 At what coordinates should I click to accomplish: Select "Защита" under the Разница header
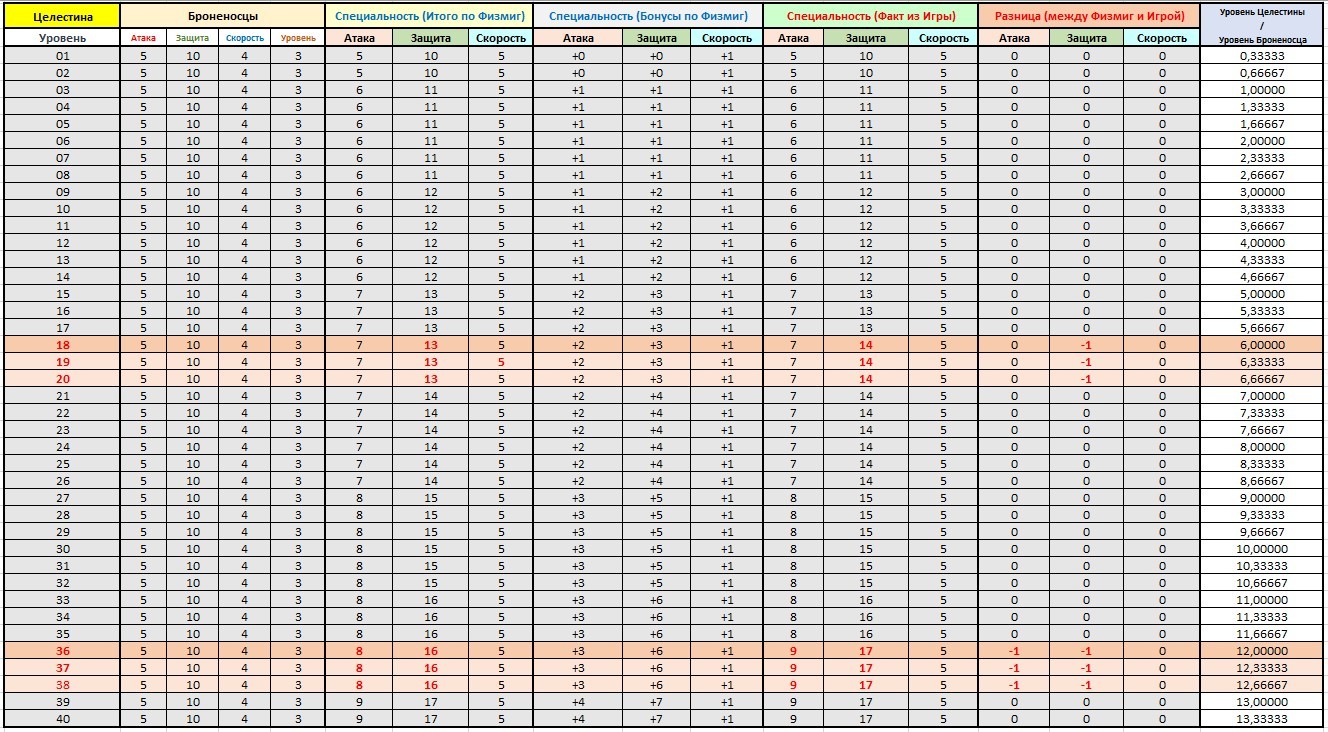(1087, 38)
